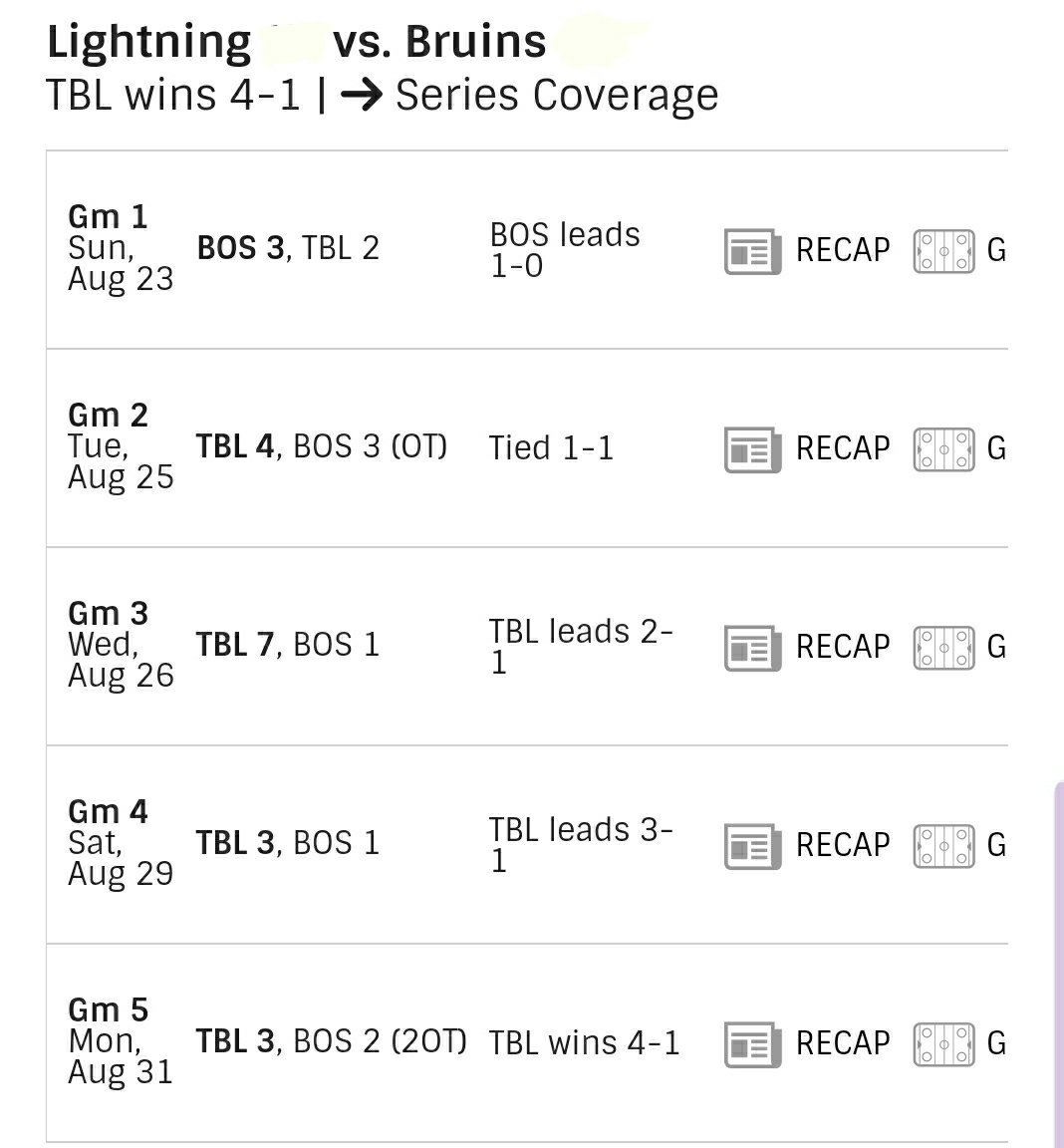This screenshot has width=1064, height=1148.
Task: Click RECAP text for Game 2
Action: (x=843, y=448)
